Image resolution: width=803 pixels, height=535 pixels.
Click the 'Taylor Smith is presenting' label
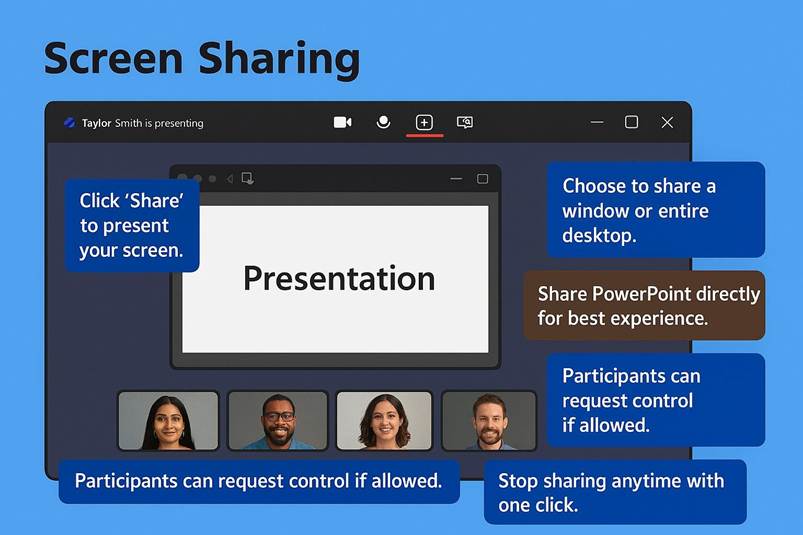coord(142,123)
